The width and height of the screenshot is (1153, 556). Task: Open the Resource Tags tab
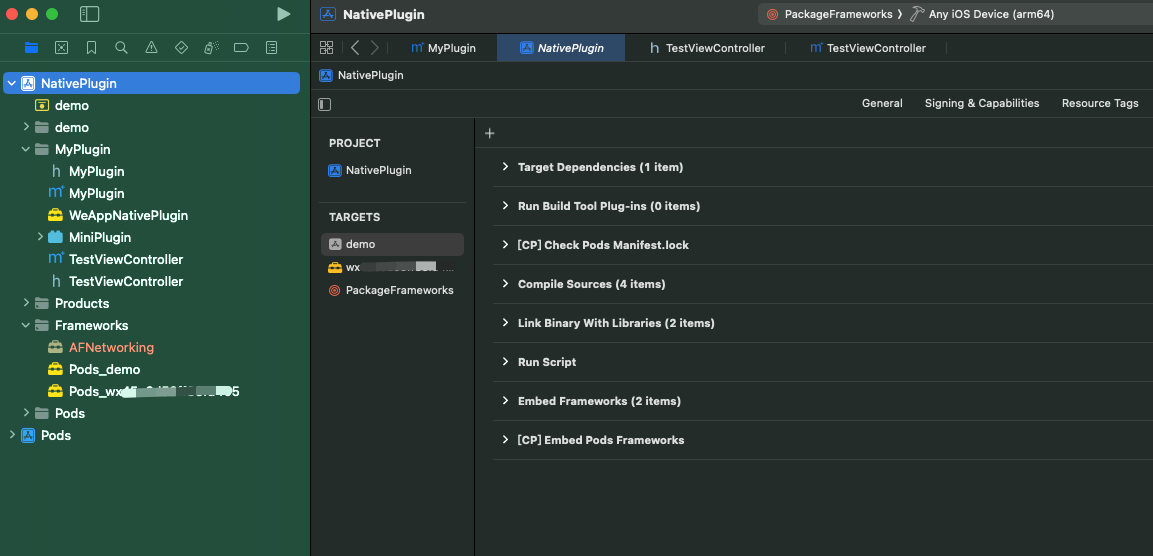point(1100,104)
